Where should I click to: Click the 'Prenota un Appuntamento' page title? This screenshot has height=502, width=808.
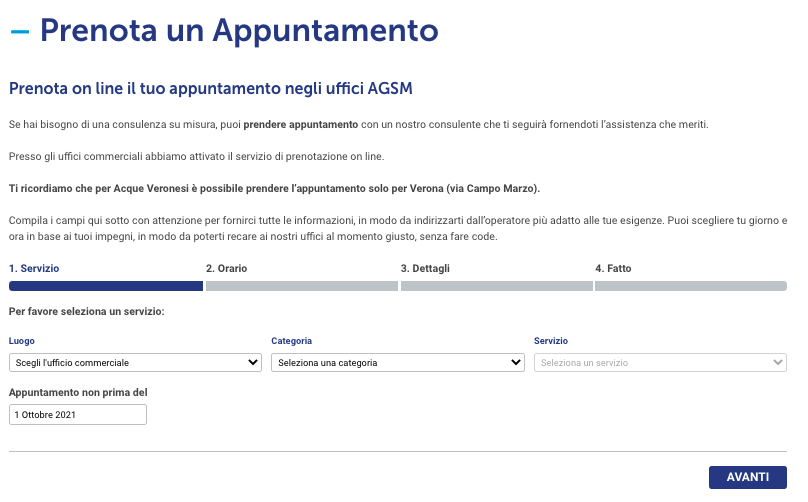(238, 31)
